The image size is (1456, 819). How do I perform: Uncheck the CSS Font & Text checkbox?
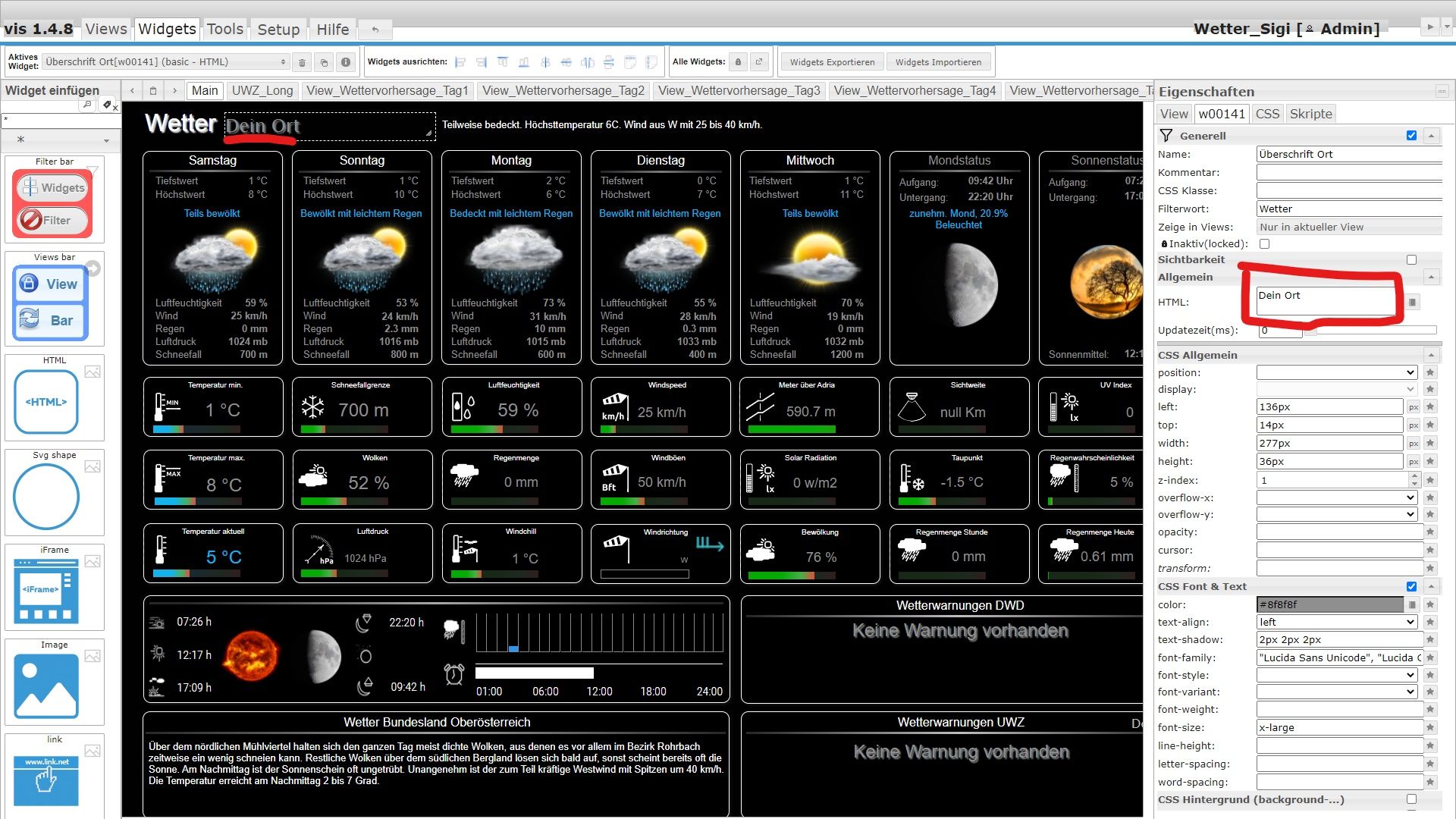pyautogui.click(x=1411, y=586)
